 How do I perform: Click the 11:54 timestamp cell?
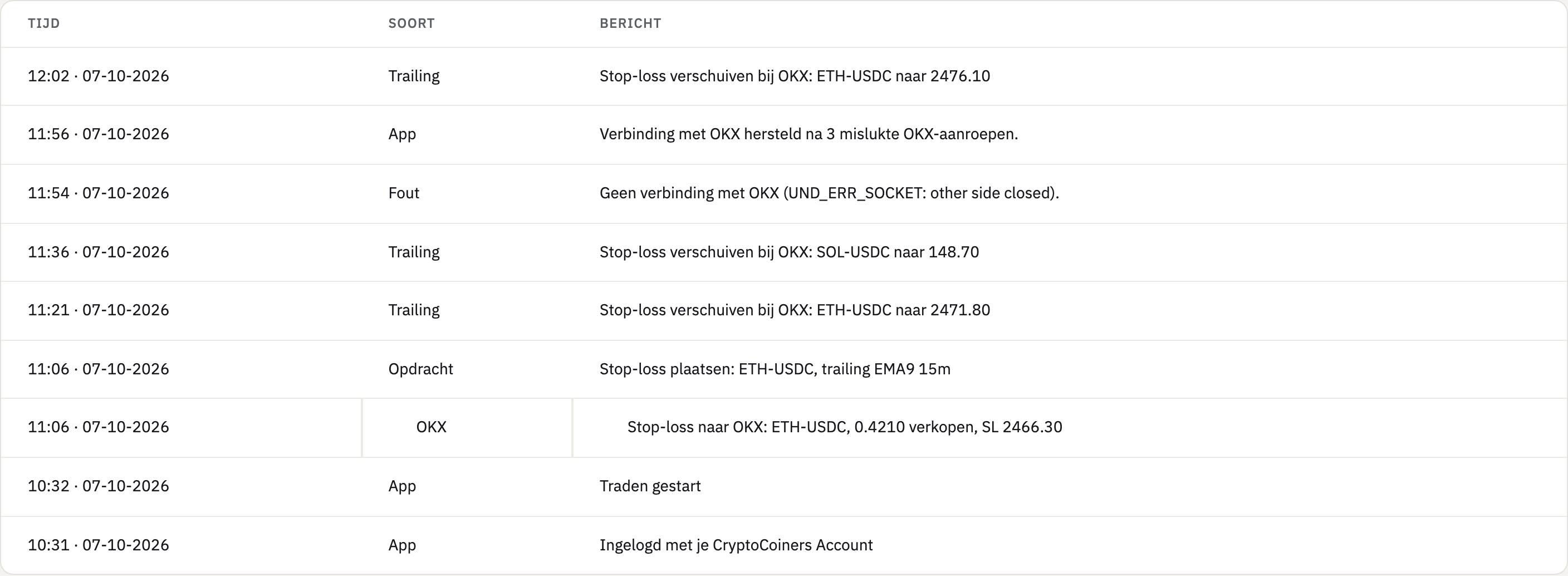click(98, 193)
